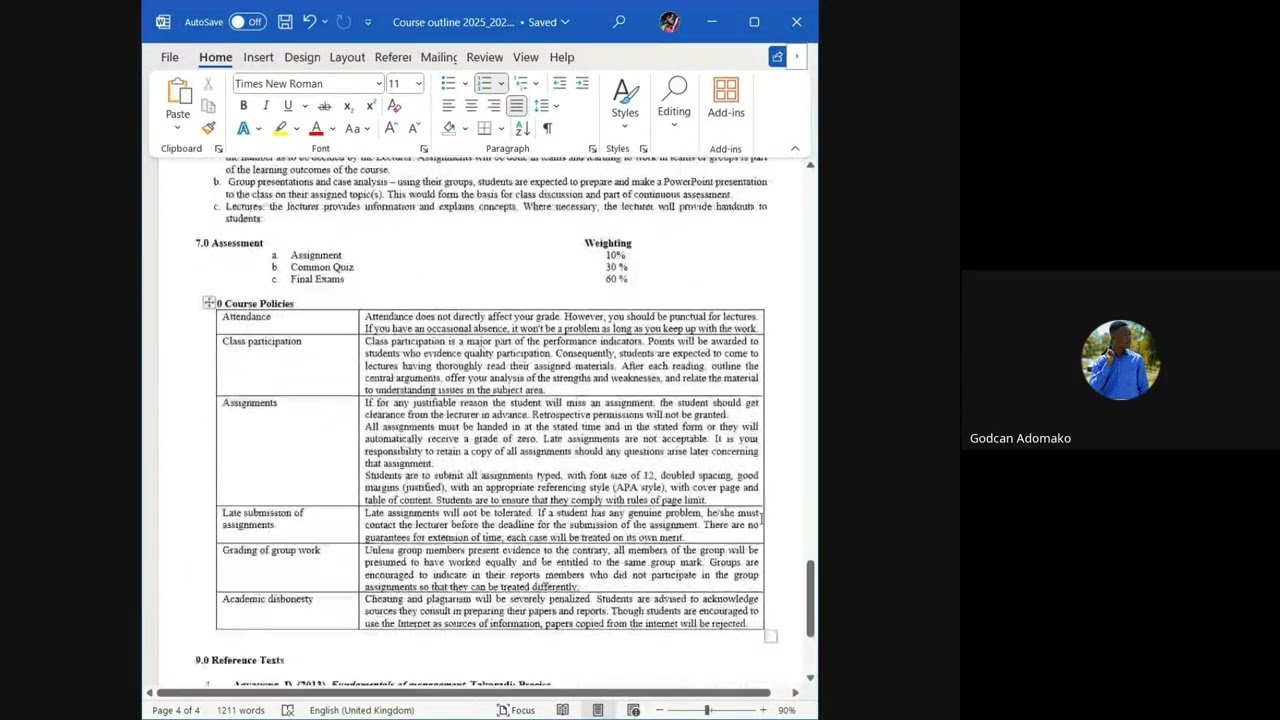The width and height of the screenshot is (1280, 720).
Task: Switch to the Review tab
Action: 484,57
